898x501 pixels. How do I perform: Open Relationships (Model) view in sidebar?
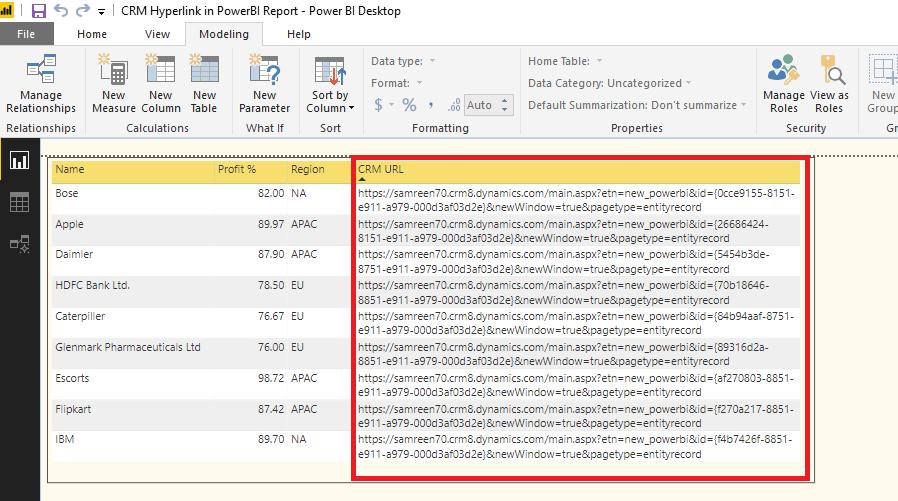tap(19, 243)
